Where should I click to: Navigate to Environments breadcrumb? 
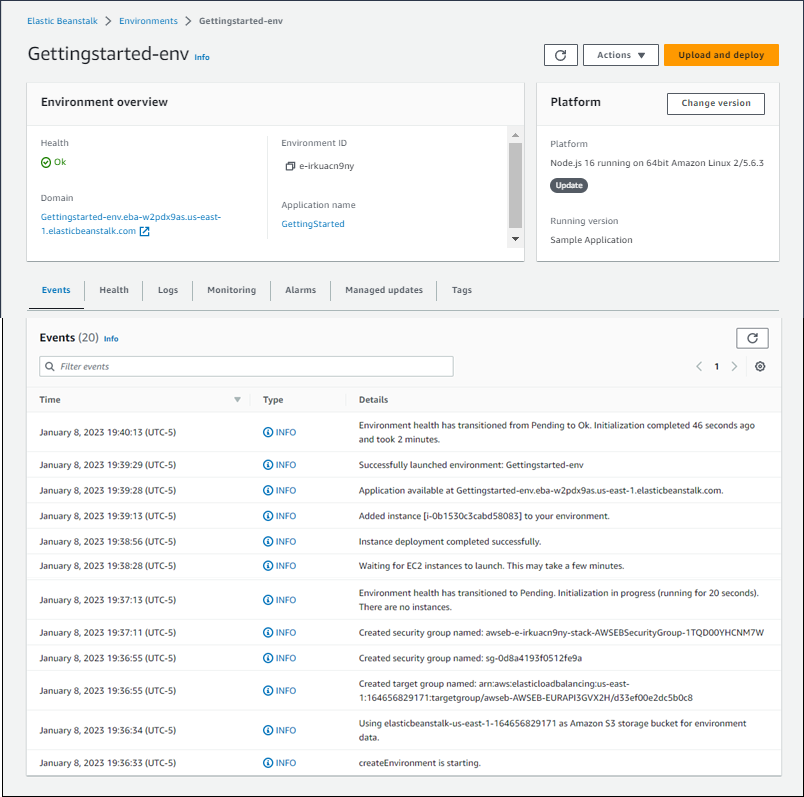[x=148, y=21]
